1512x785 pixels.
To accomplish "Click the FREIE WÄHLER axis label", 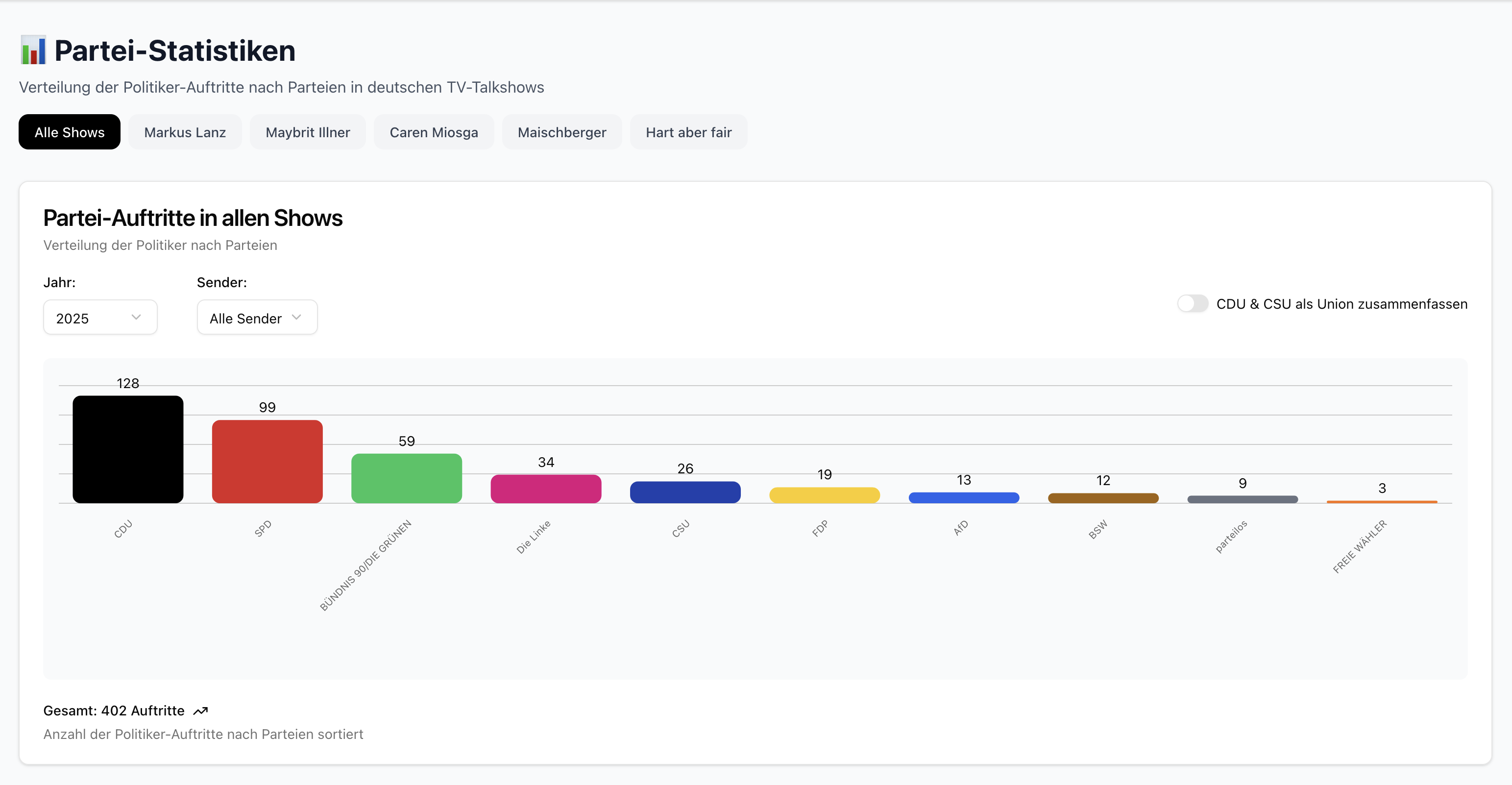I will [1360, 546].
